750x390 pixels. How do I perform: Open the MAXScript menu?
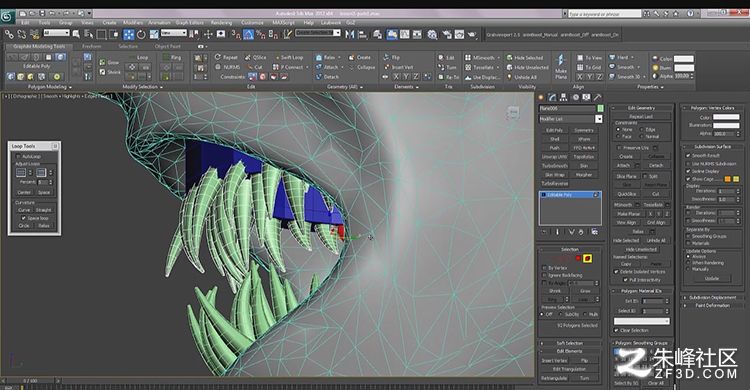pyautogui.click(x=283, y=22)
